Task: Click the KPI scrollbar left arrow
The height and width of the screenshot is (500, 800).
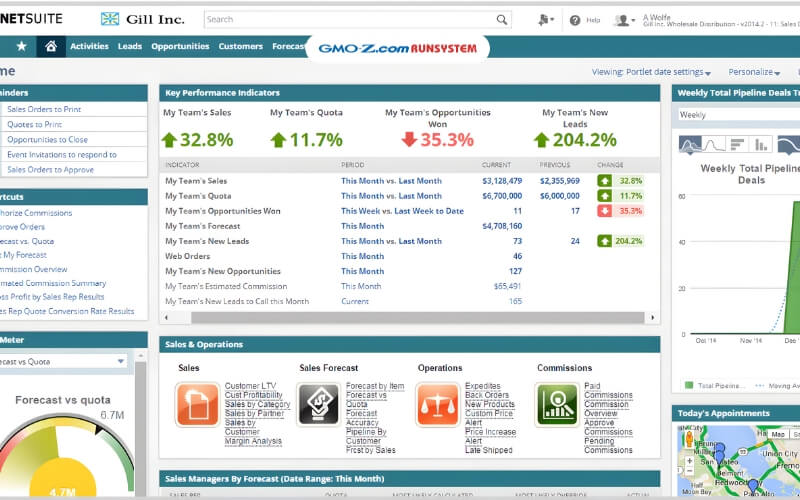Action: point(166,317)
